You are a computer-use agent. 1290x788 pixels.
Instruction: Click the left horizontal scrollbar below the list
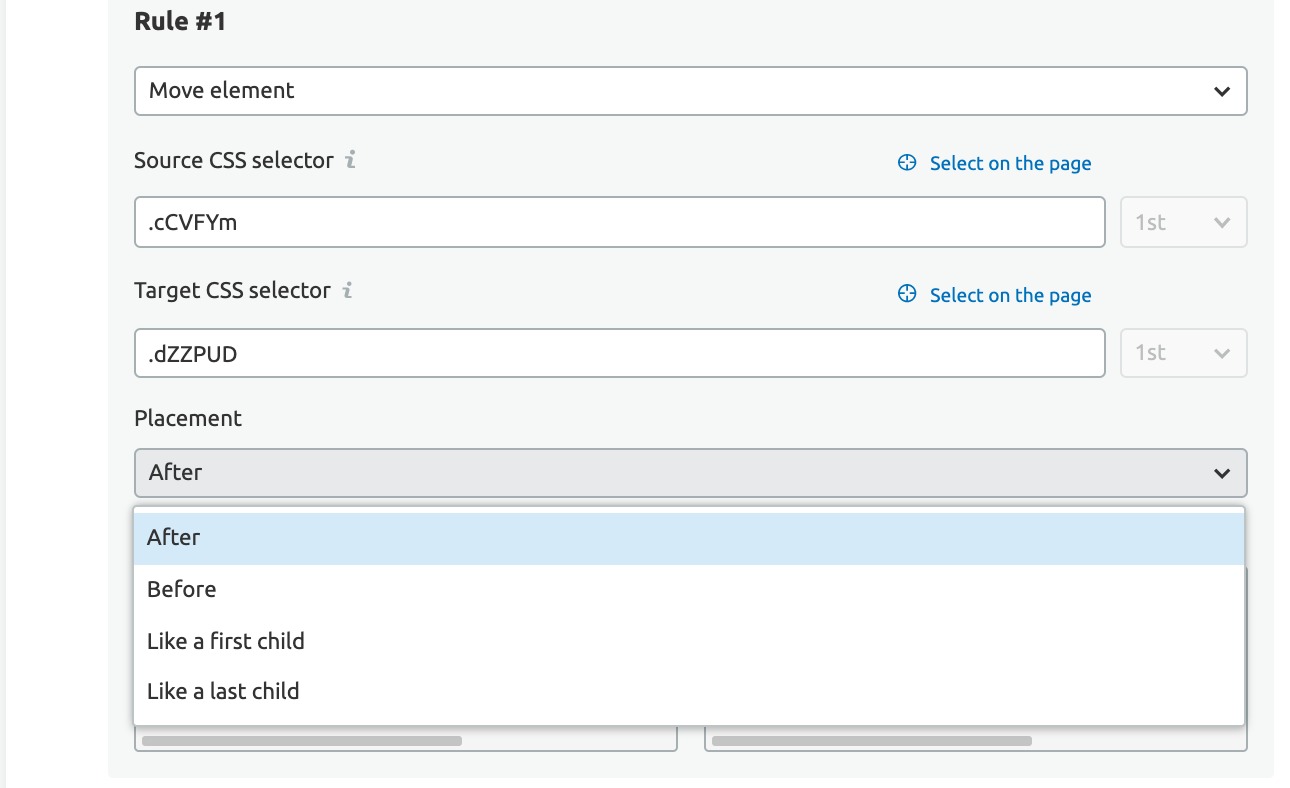302,741
